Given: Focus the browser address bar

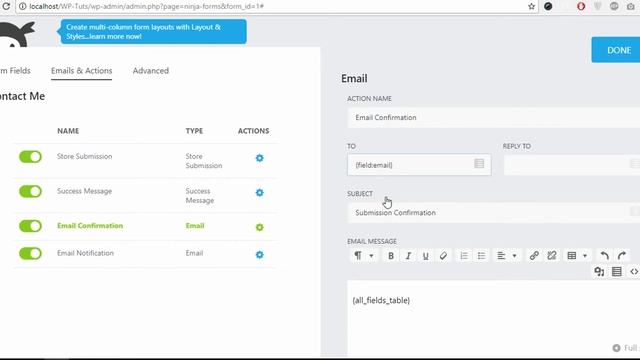Looking at the screenshot, I should pyautogui.click(x=278, y=6).
